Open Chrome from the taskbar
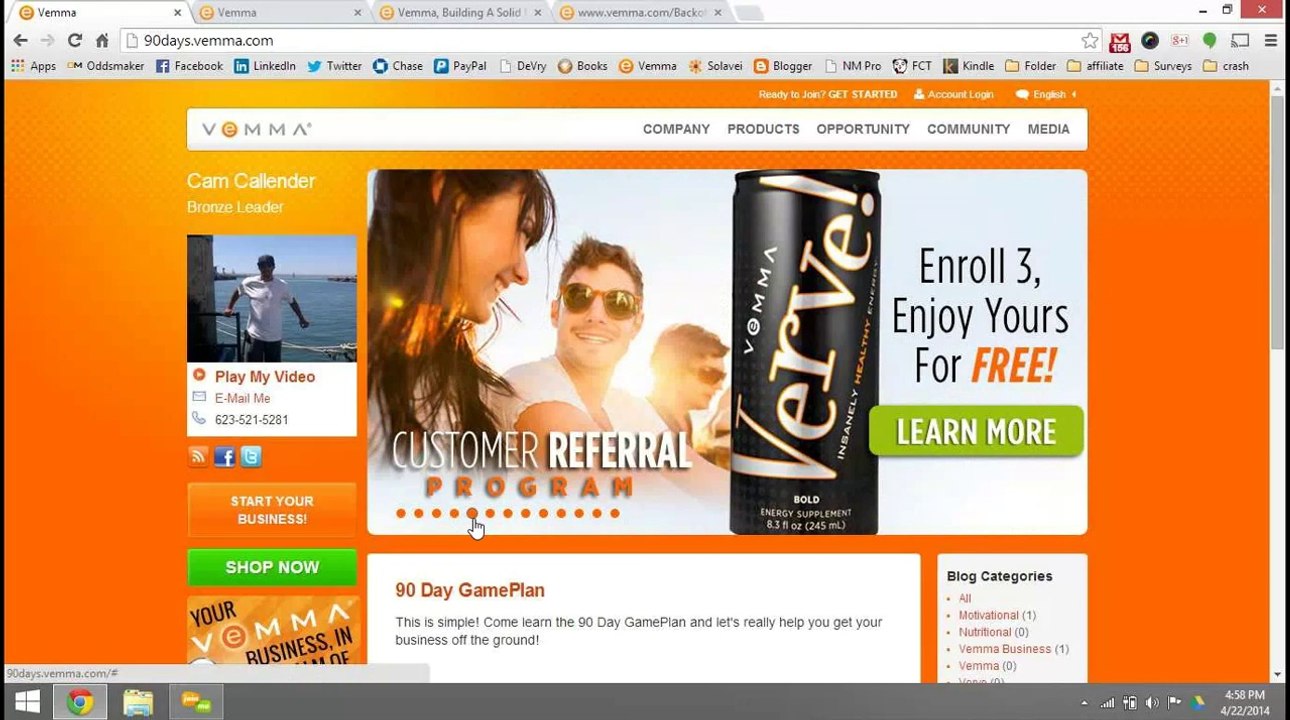 pyautogui.click(x=80, y=702)
